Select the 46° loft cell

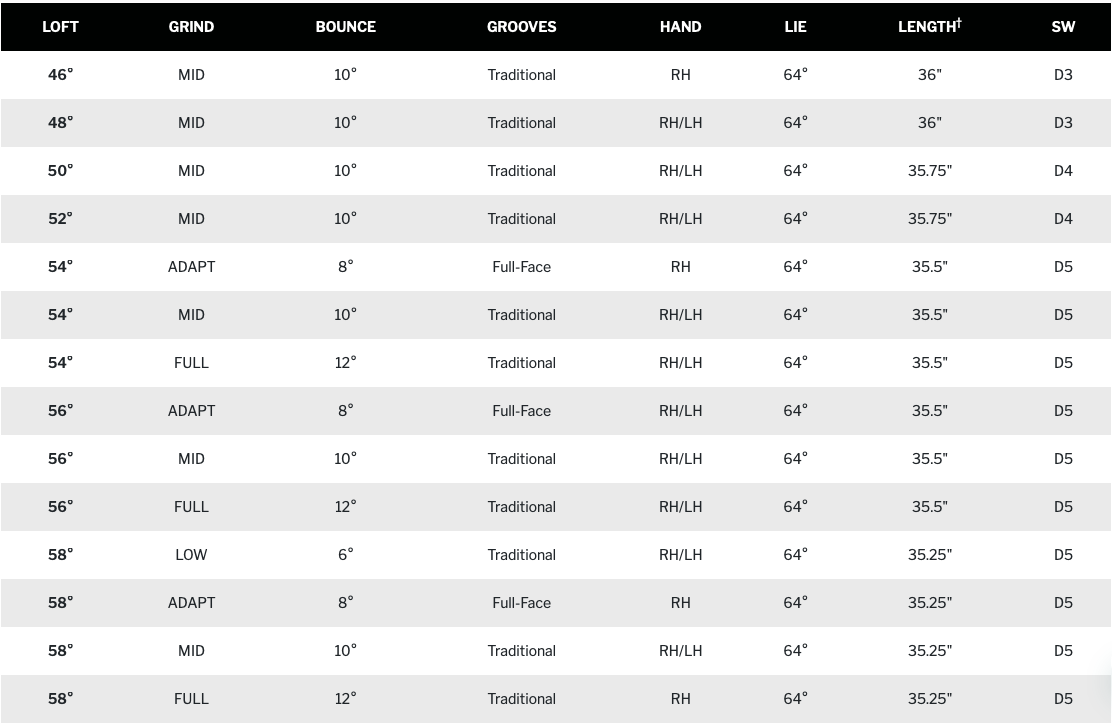point(60,74)
